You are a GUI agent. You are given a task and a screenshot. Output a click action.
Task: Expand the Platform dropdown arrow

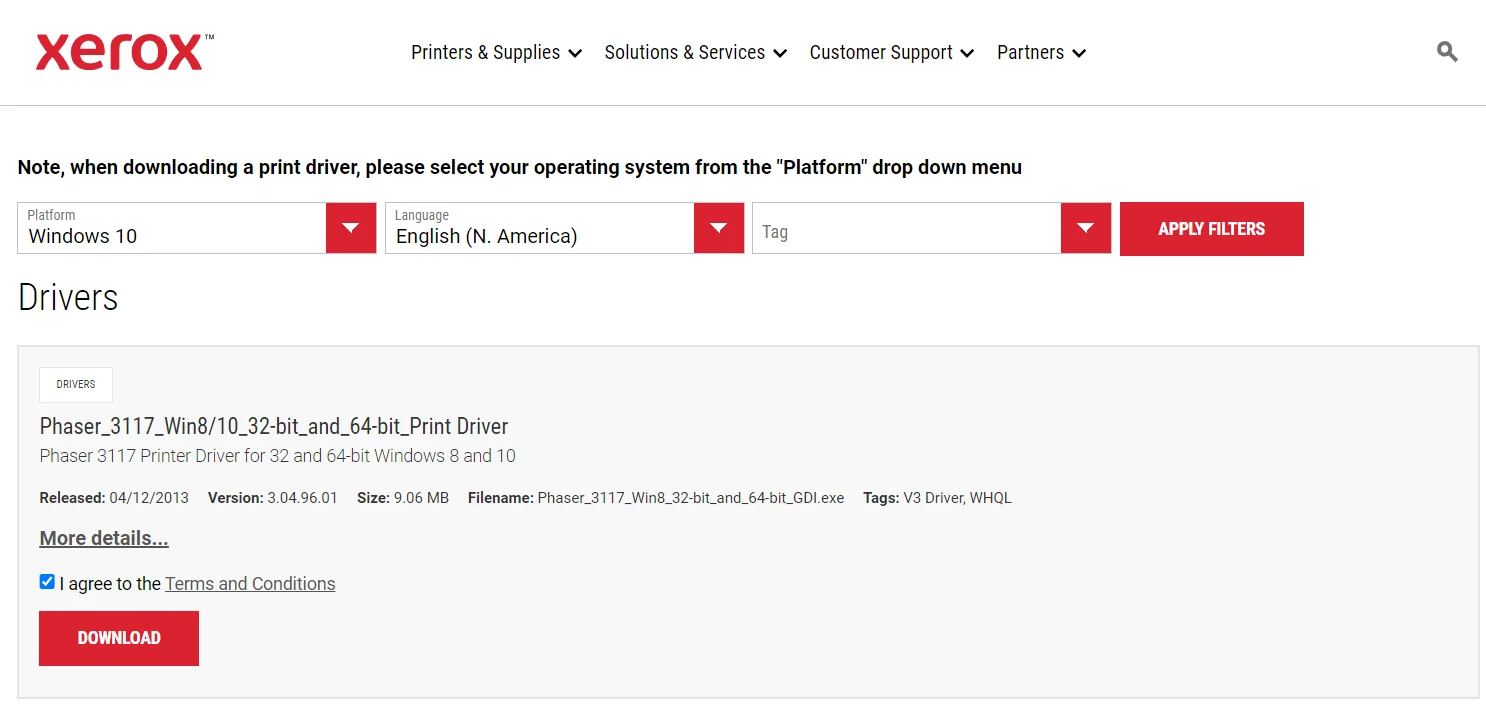coord(351,228)
